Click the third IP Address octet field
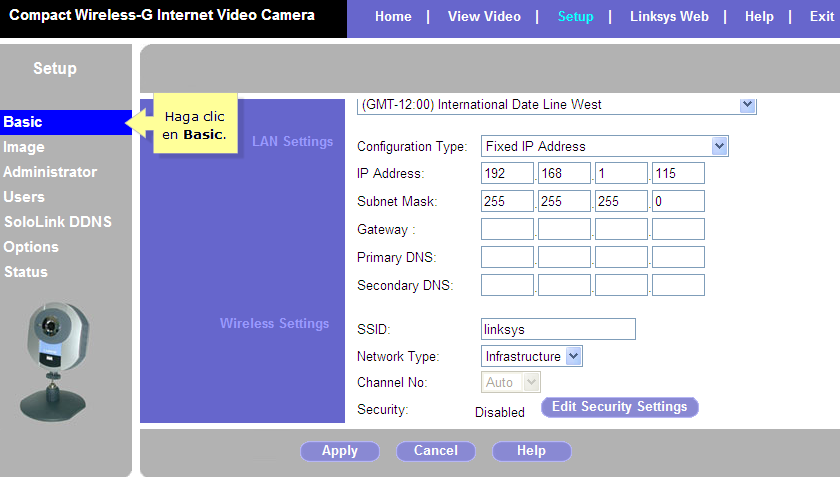This screenshot has width=840, height=477. click(621, 173)
